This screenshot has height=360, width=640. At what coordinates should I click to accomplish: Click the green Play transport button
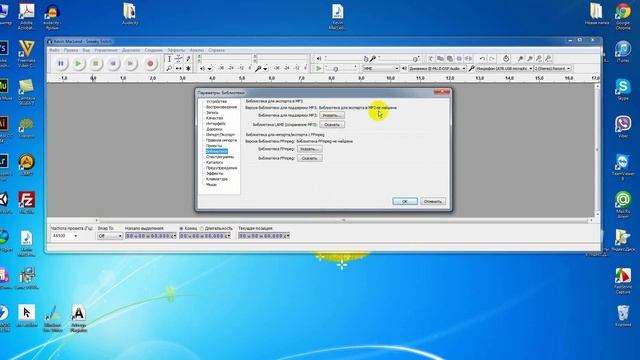tap(78, 64)
